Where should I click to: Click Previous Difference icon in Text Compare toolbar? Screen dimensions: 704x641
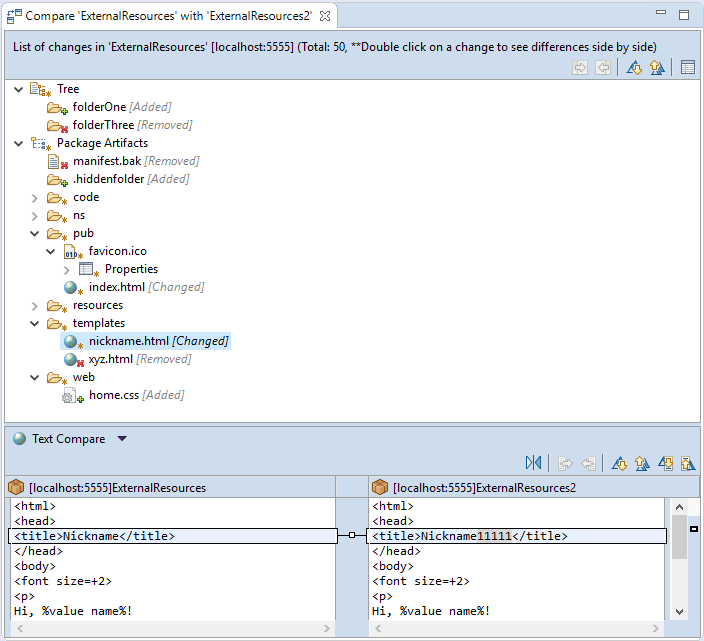tap(642, 463)
